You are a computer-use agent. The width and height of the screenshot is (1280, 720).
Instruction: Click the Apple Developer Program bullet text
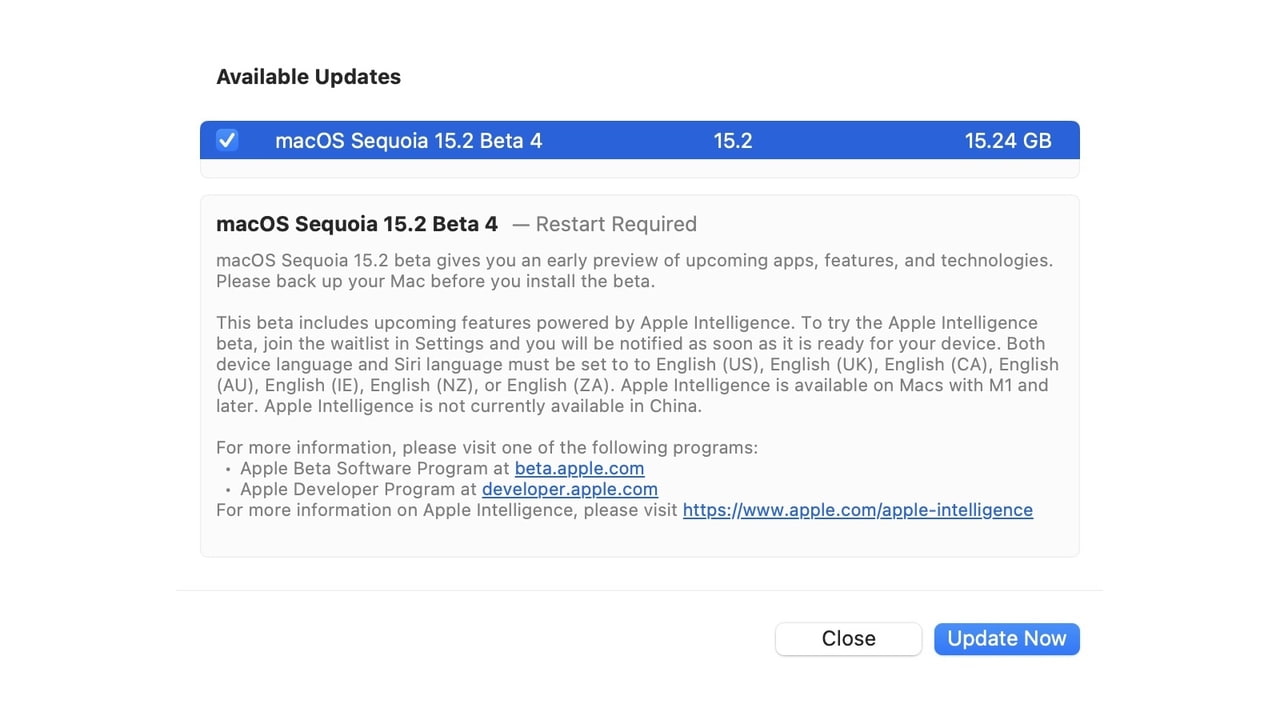pos(359,489)
